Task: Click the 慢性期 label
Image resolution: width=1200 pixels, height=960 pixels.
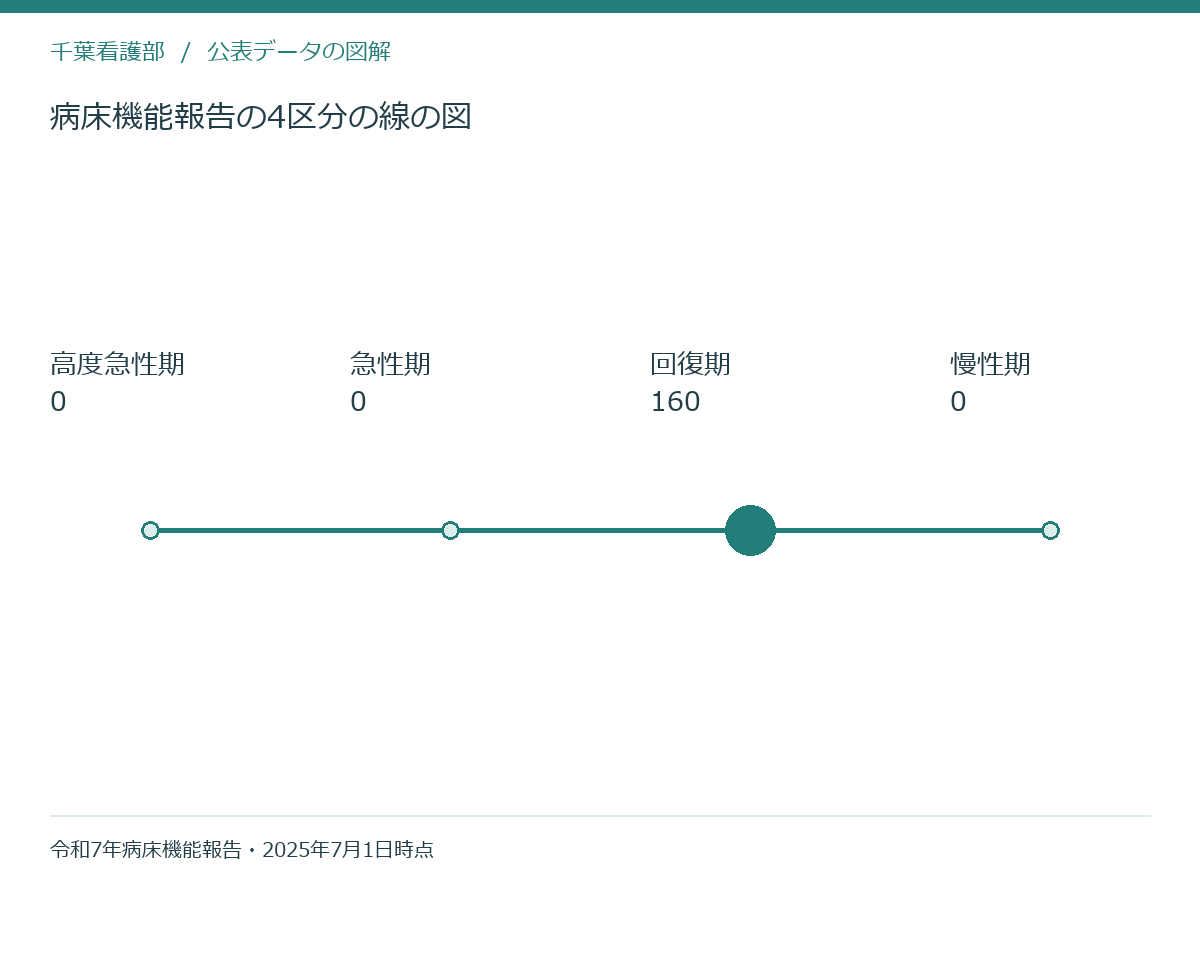Action: pos(990,364)
